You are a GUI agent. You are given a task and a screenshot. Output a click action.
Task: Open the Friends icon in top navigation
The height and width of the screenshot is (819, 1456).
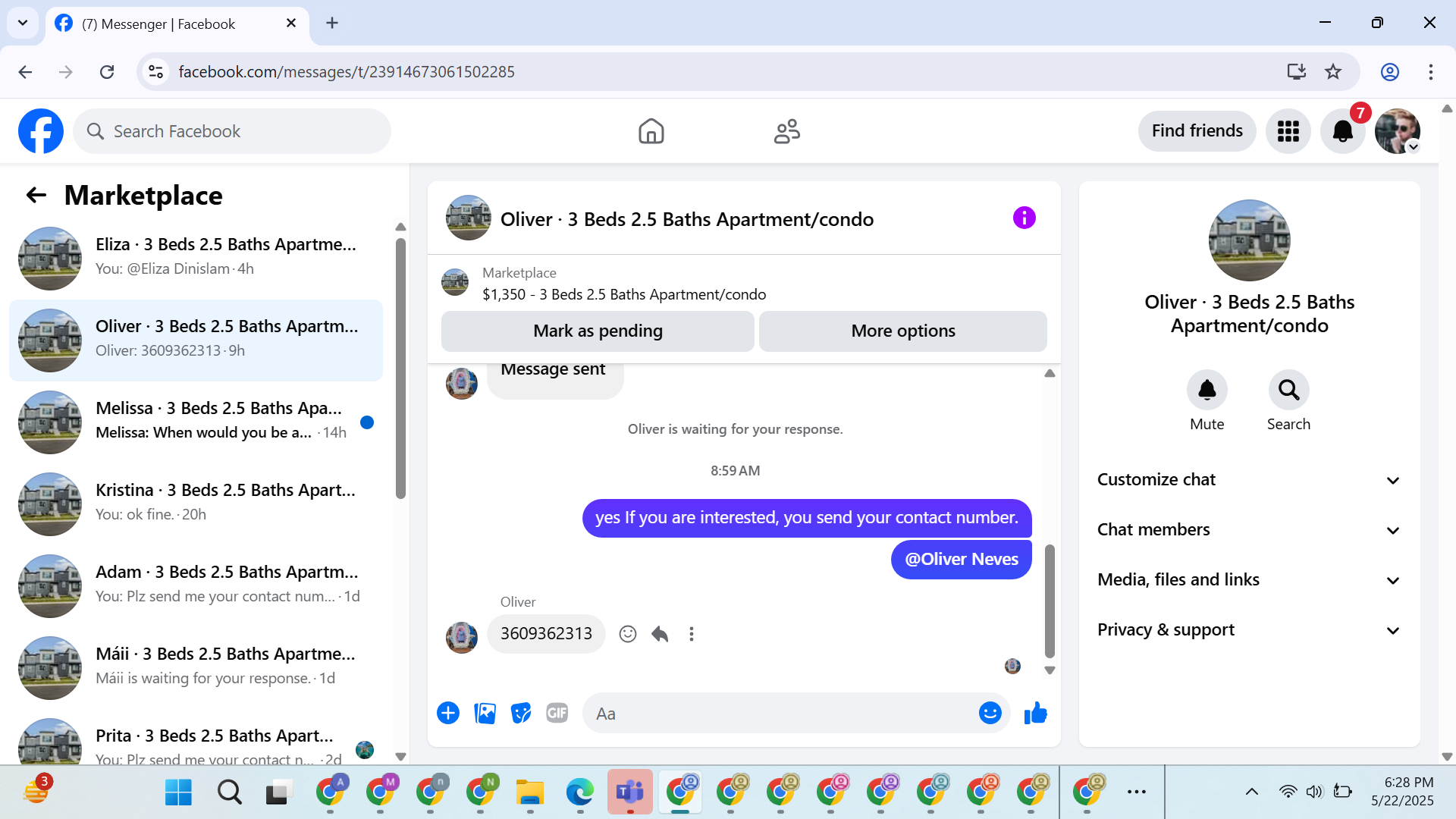pos(787,131)
